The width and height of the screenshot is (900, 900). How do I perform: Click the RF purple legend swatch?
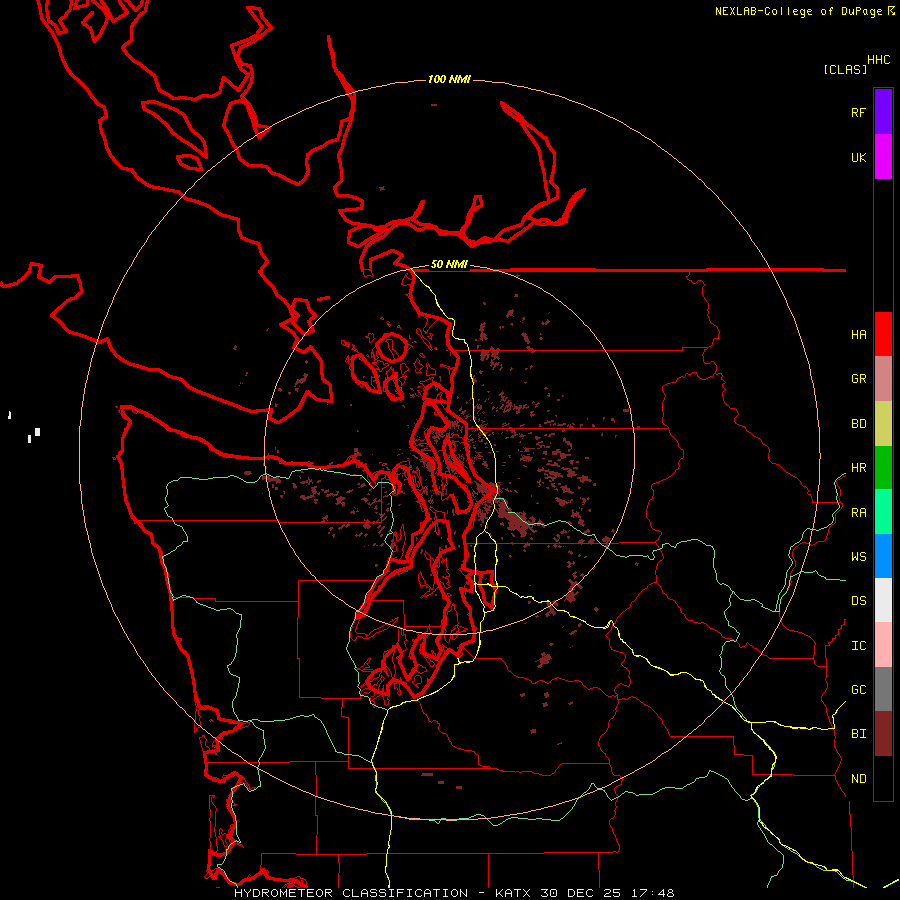(883, 112)
